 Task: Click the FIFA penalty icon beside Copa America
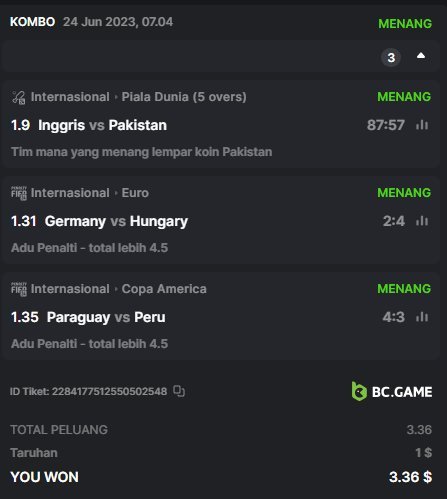19,289
